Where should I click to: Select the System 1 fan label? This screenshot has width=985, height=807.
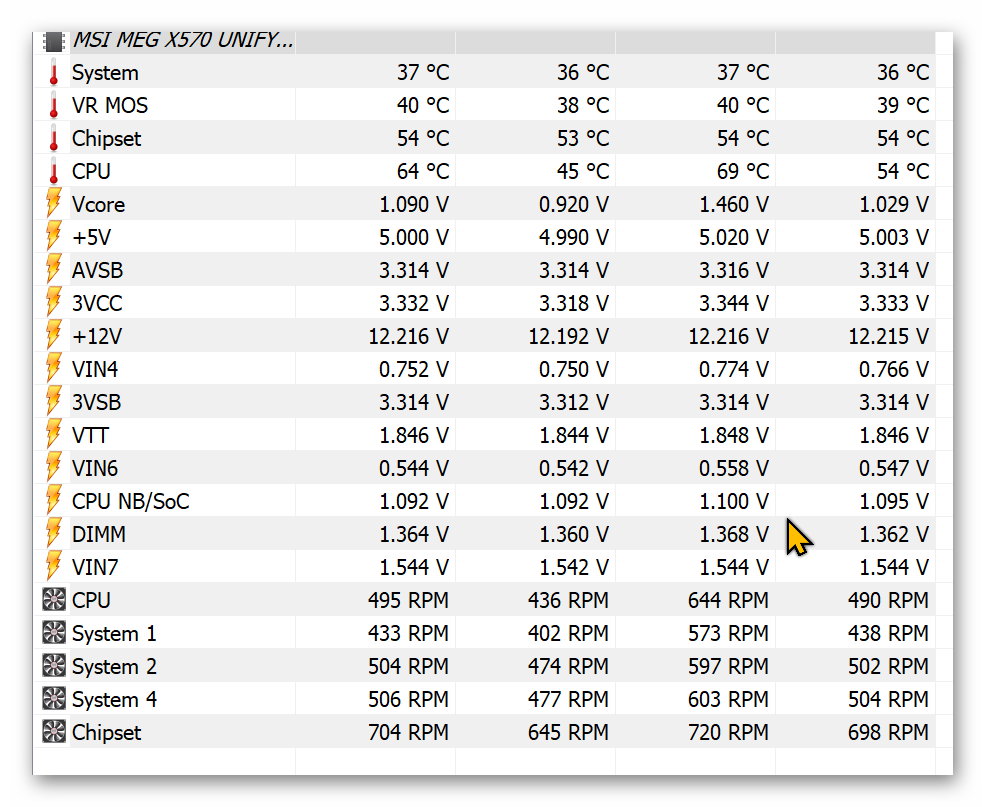click(x=114, y=633)
